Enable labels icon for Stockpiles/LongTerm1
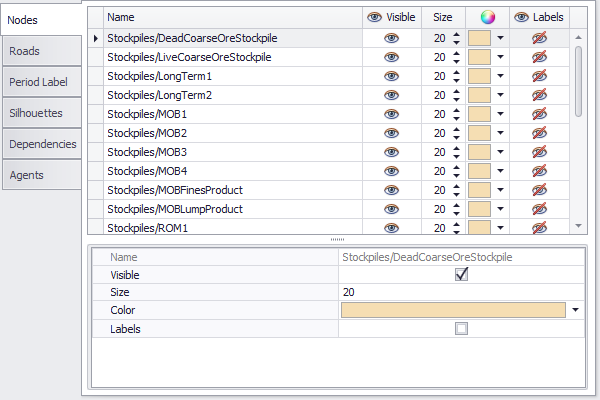 539,76
